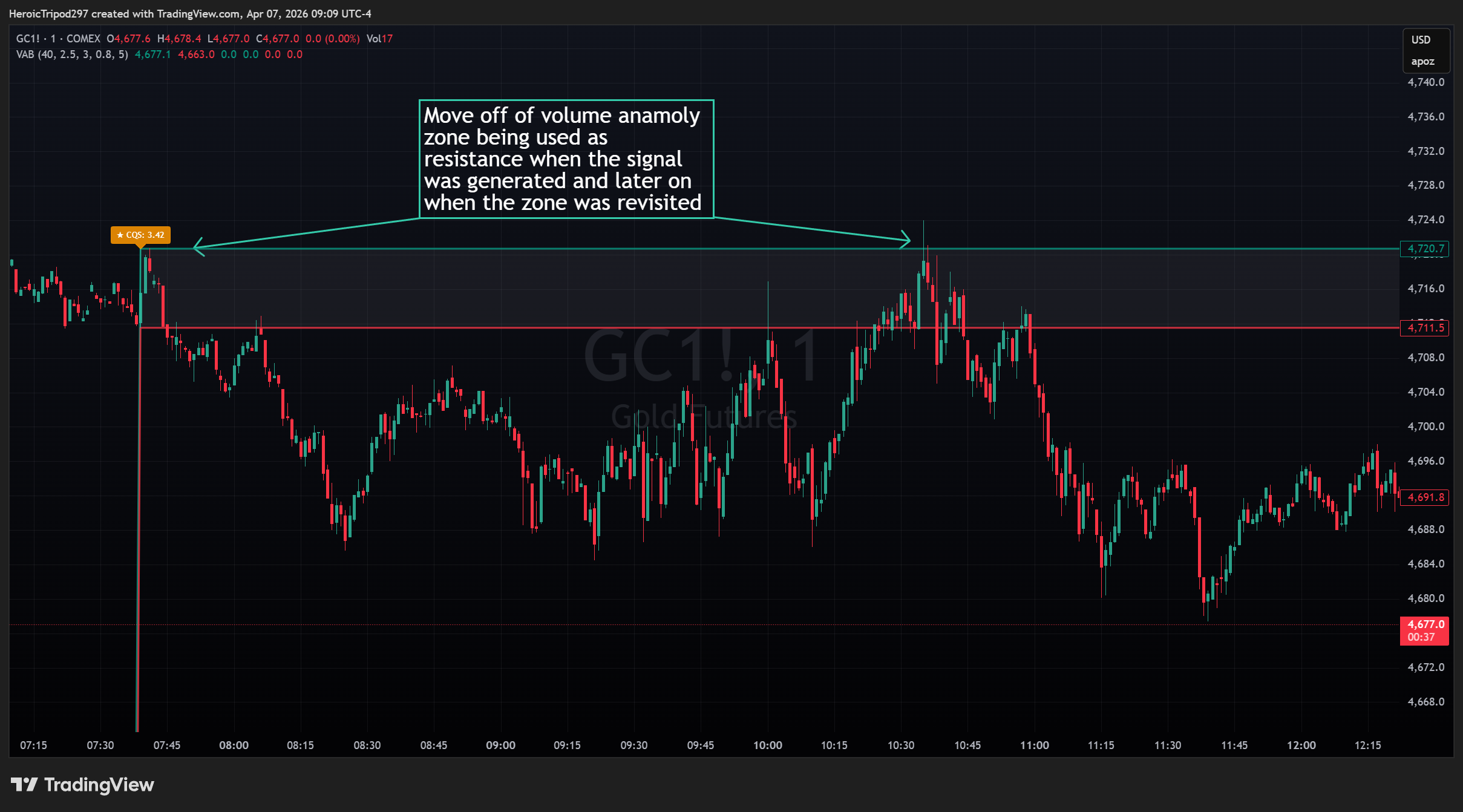
Task: Click the green 4,720.7 price label
Action: point(1424,249)
